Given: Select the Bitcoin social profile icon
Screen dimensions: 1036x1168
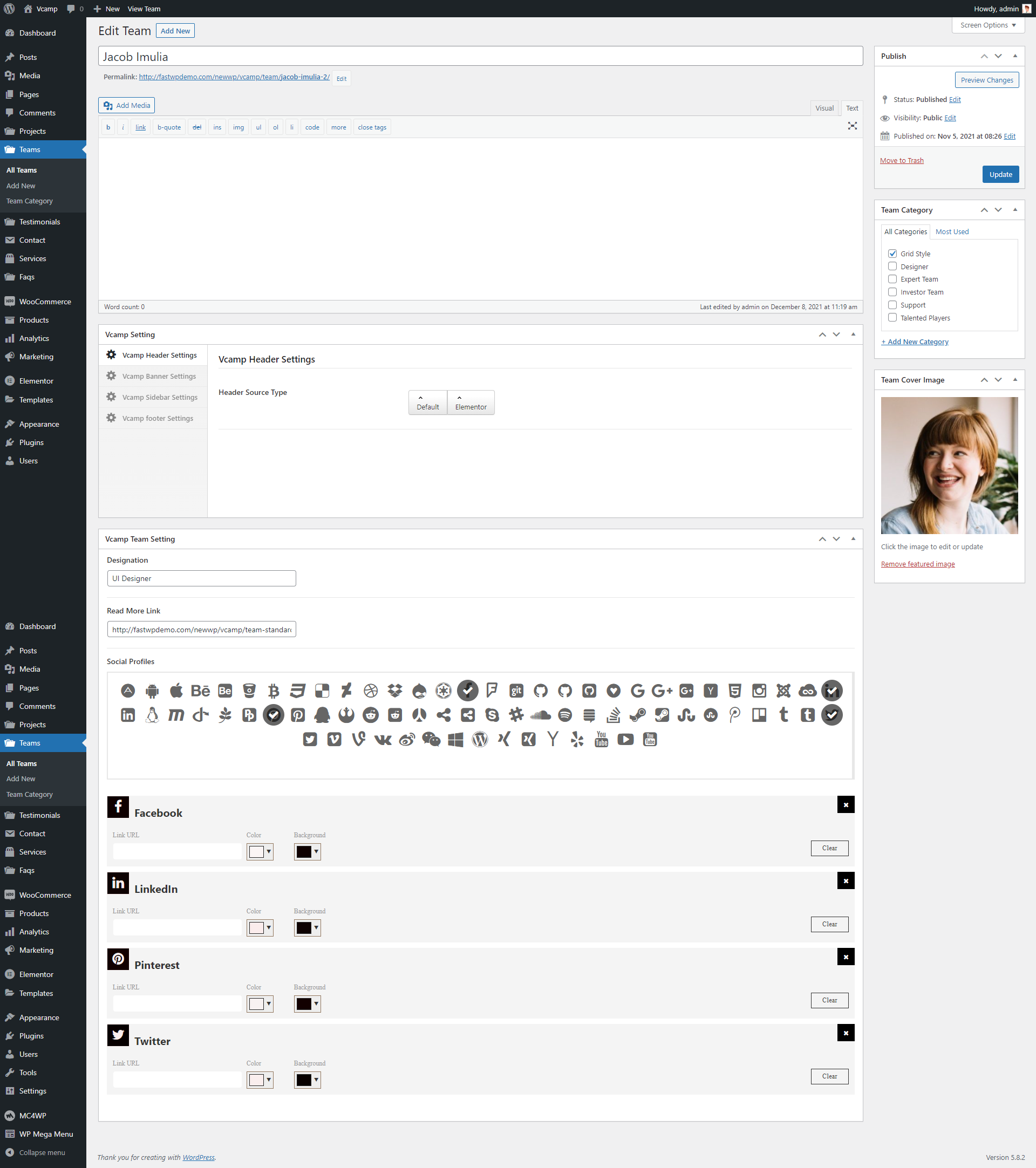Looking at the screenshot, I should (x=273, y=691).
